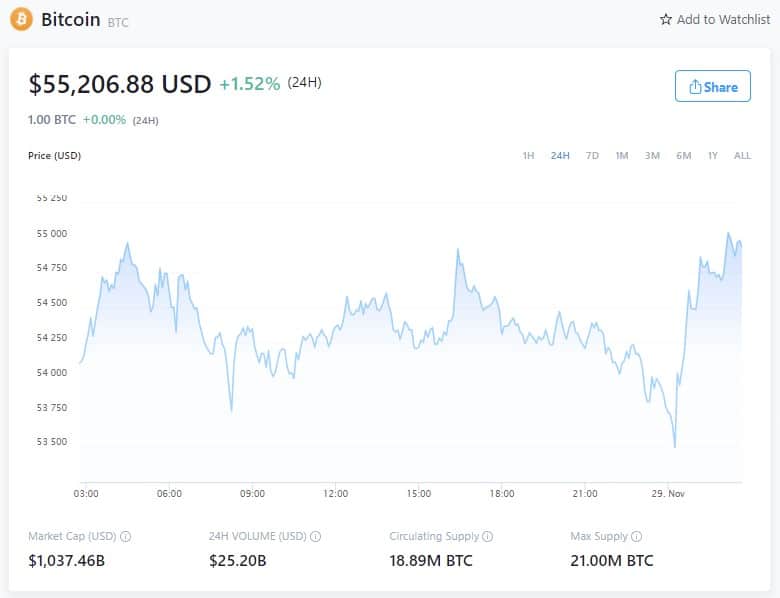Click the $1,037.46B market cap value
This screenshot has width=780, height=598.
click(67, 561)
